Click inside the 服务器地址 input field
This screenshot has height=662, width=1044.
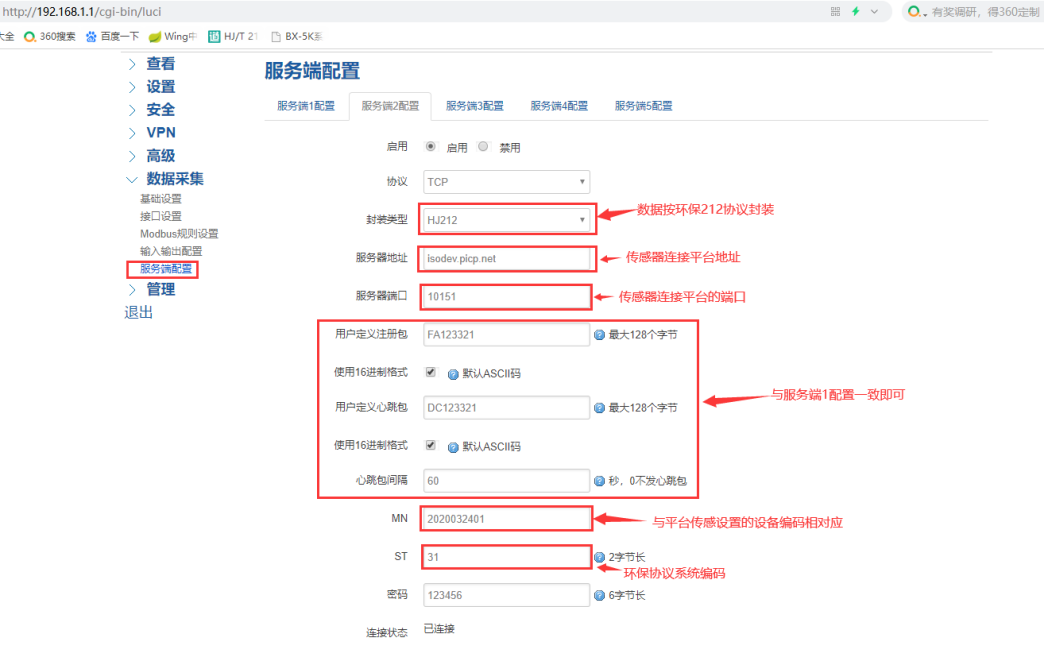pos(506,258)
